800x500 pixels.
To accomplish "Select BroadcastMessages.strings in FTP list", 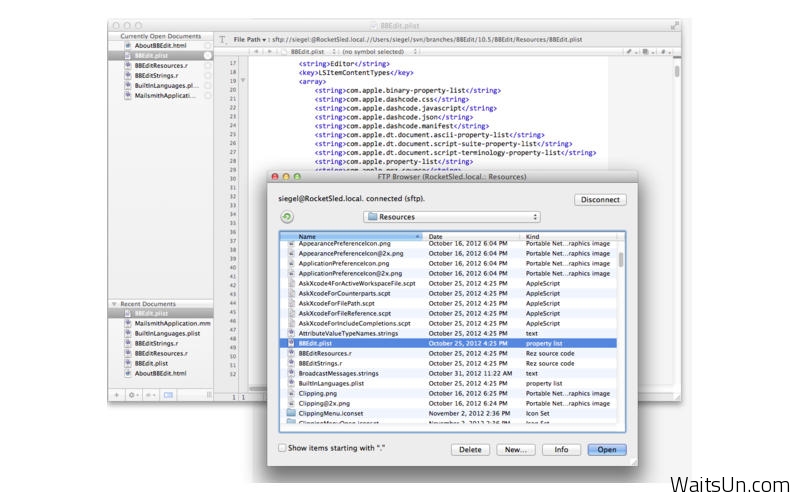I will [x=448, y=373].
